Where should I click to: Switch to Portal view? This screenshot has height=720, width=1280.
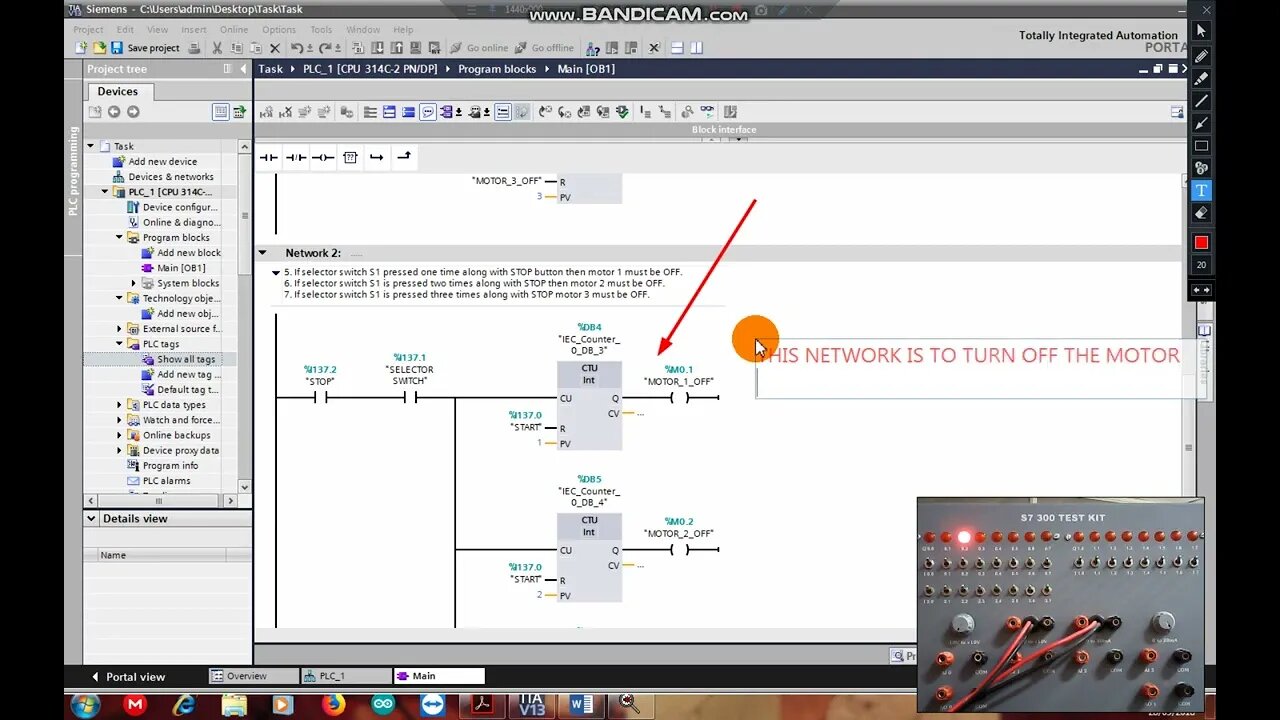pyautogui.click(x=129, y=677)
